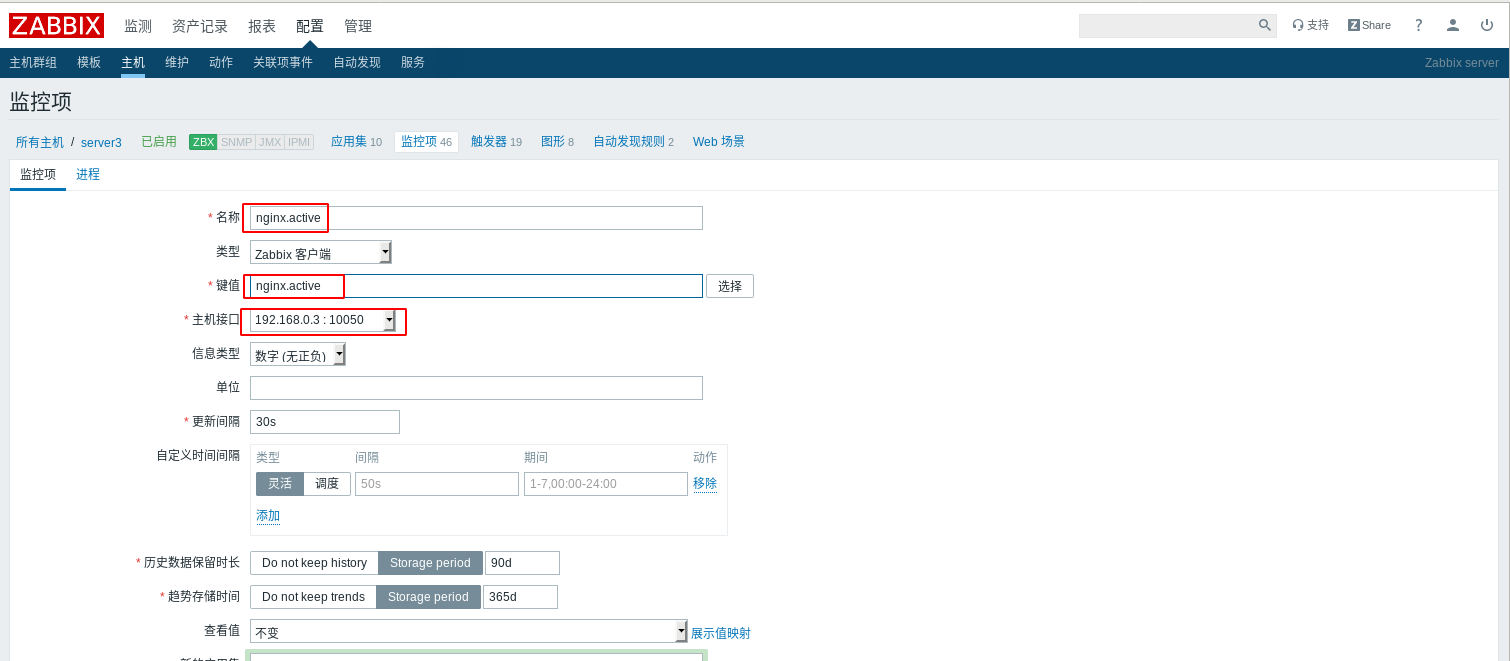Viewport: 1510px width, 661px height.
Task: Click the 名称 input field
Action: tap(476, 218)
